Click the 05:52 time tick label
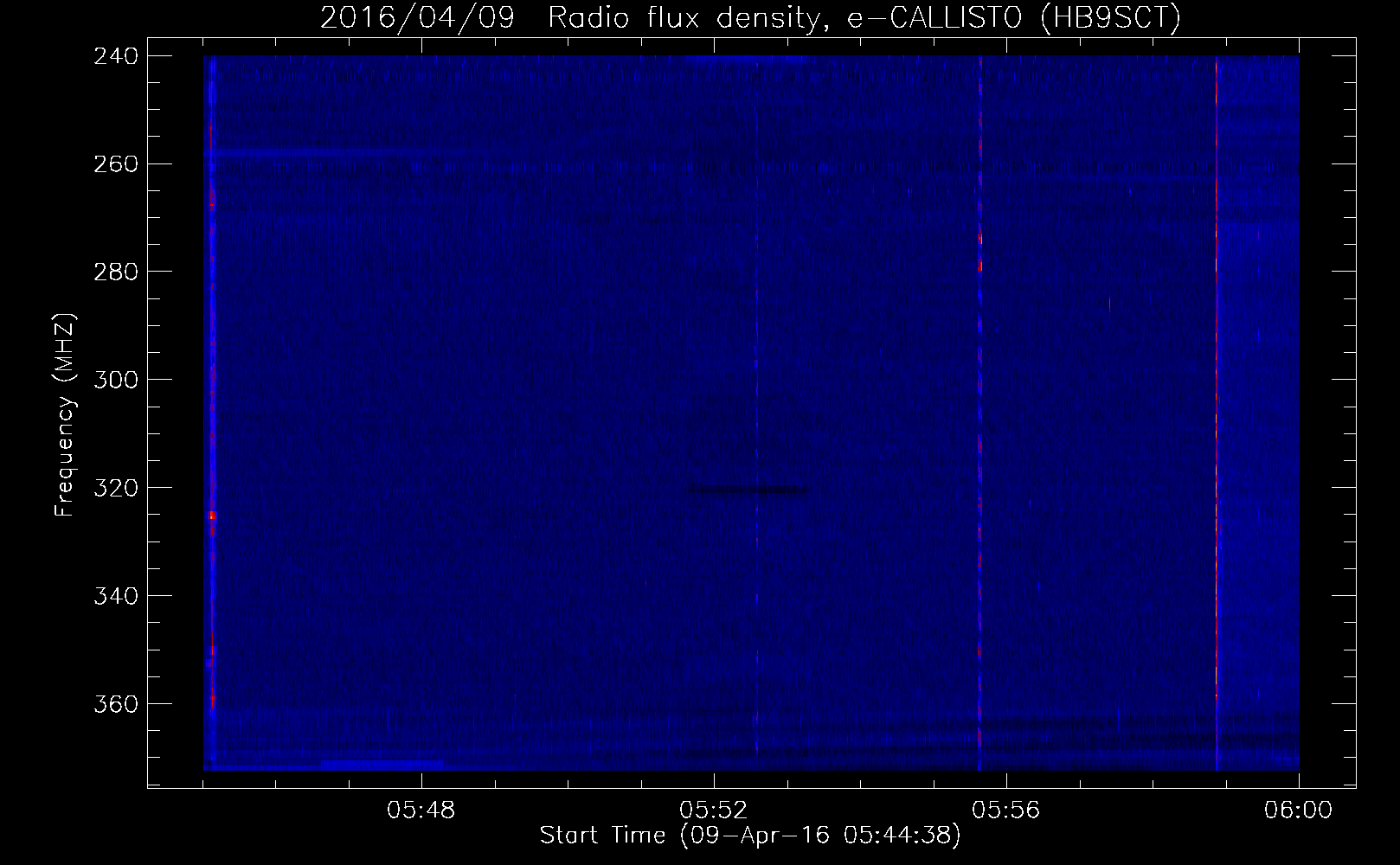This screenshot has height=865, width=1400. coord(714,811)
